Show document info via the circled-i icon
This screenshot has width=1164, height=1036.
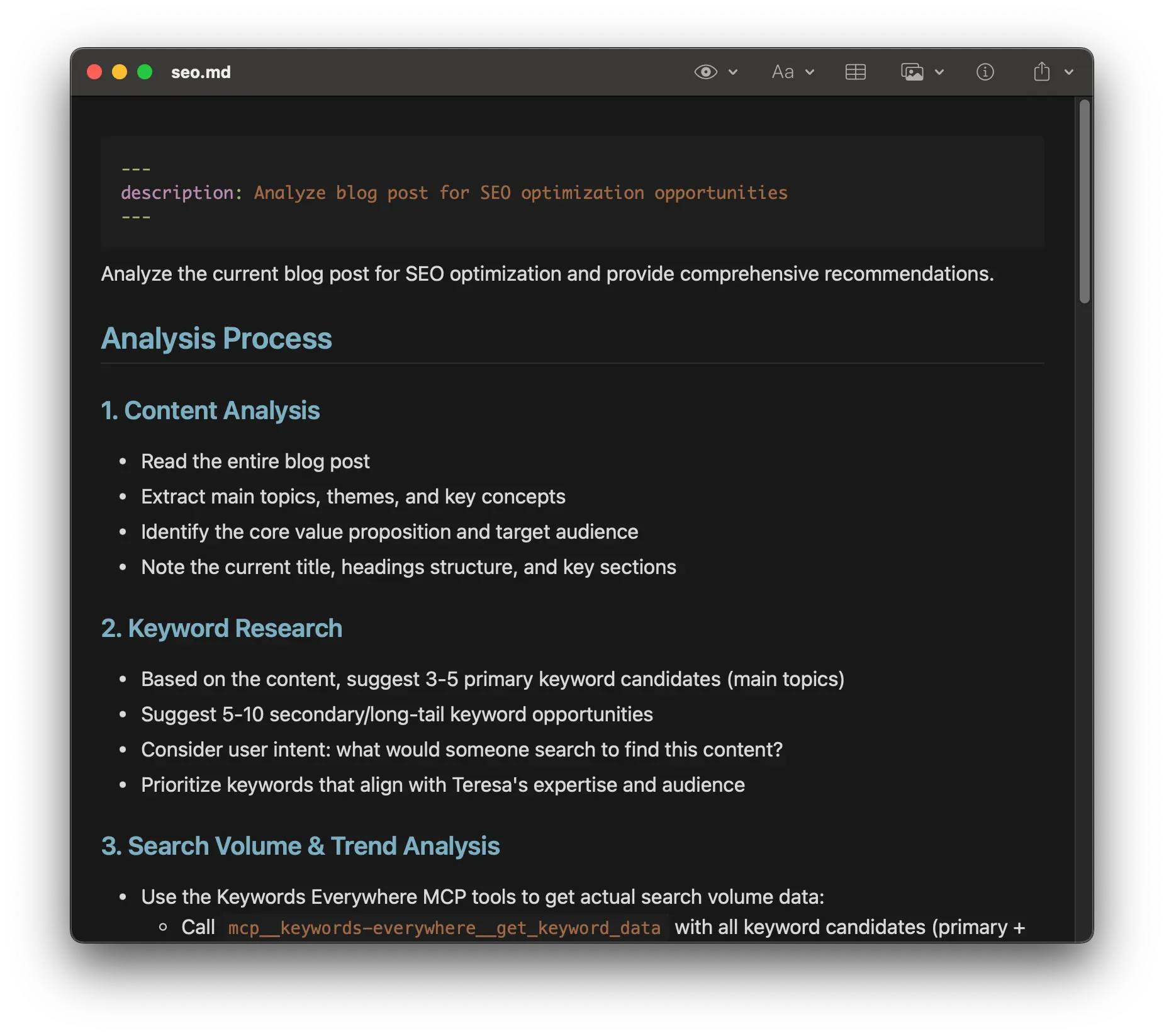tap(985, 72)
